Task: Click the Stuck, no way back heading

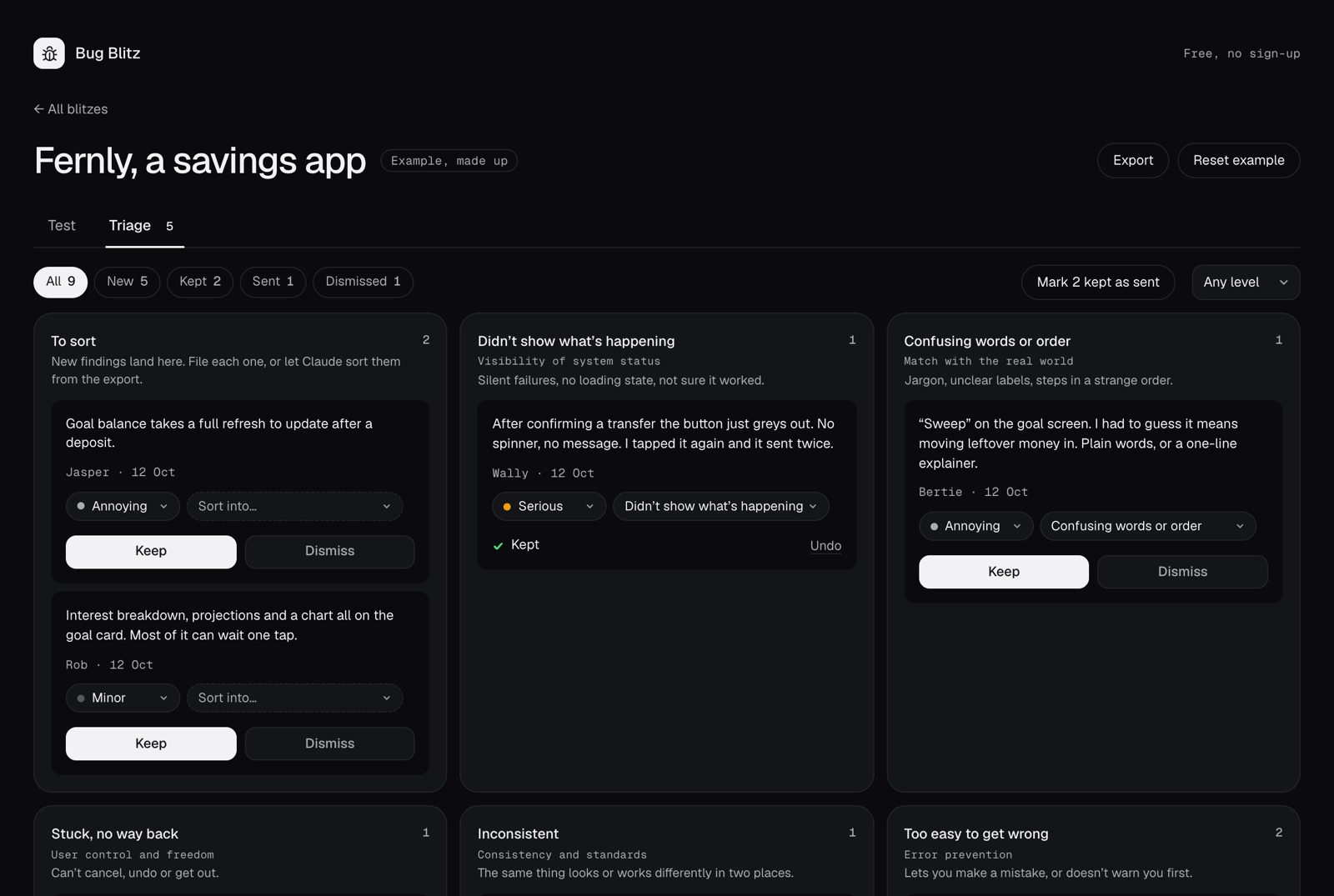Action: [x=114, y=834]
